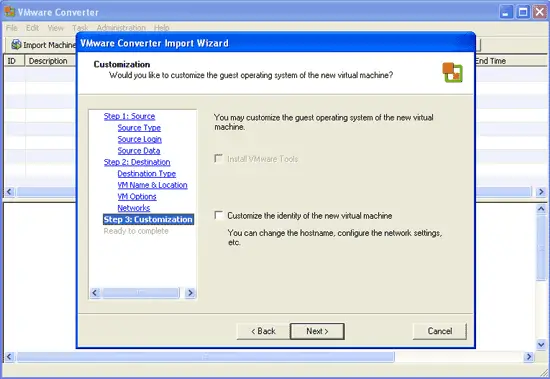Click task list left scroll arrow
The width and height of the screenshot is (550, 379).
click(x=9, y=192)
